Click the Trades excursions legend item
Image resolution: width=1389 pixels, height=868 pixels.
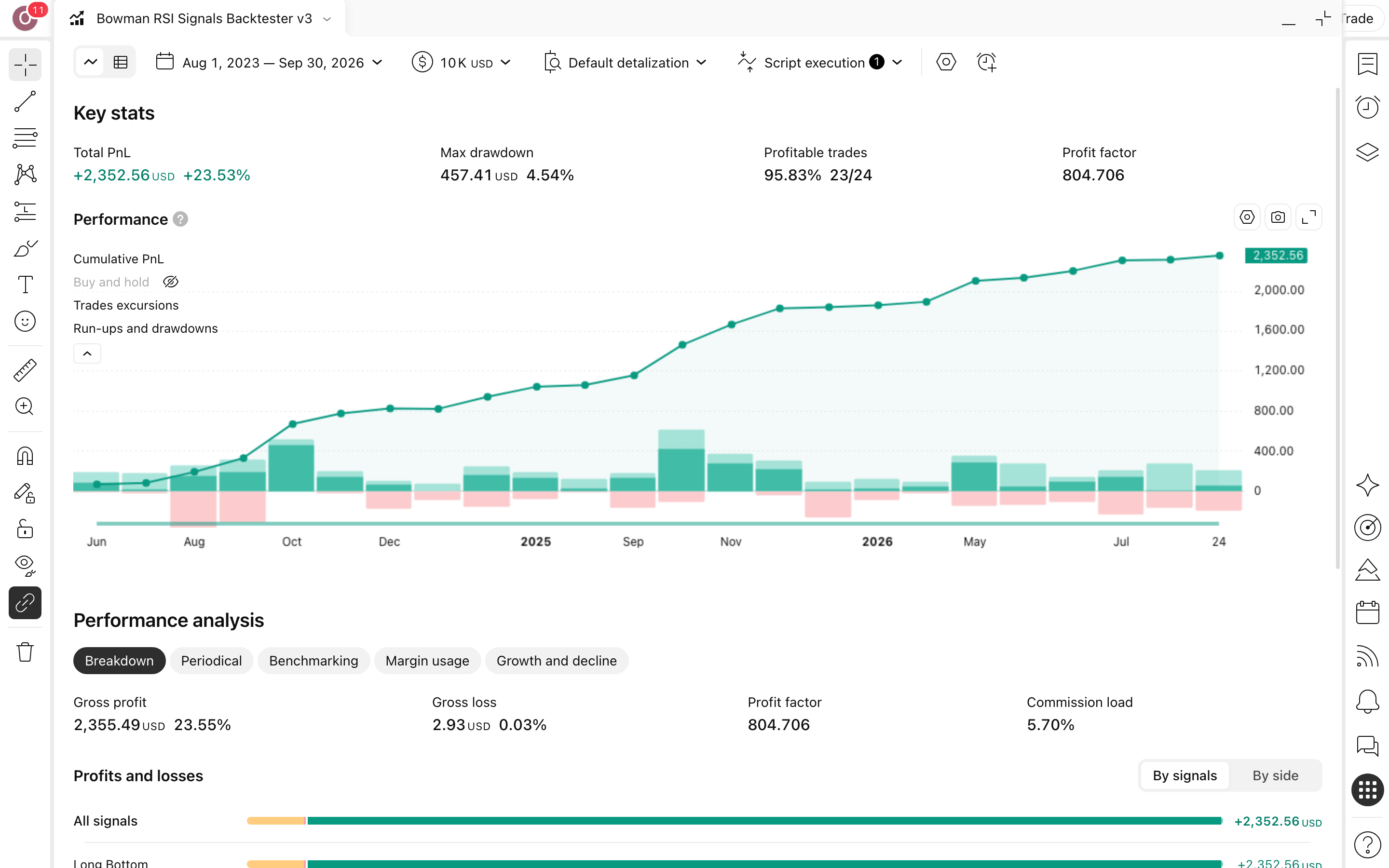point(126,305)
